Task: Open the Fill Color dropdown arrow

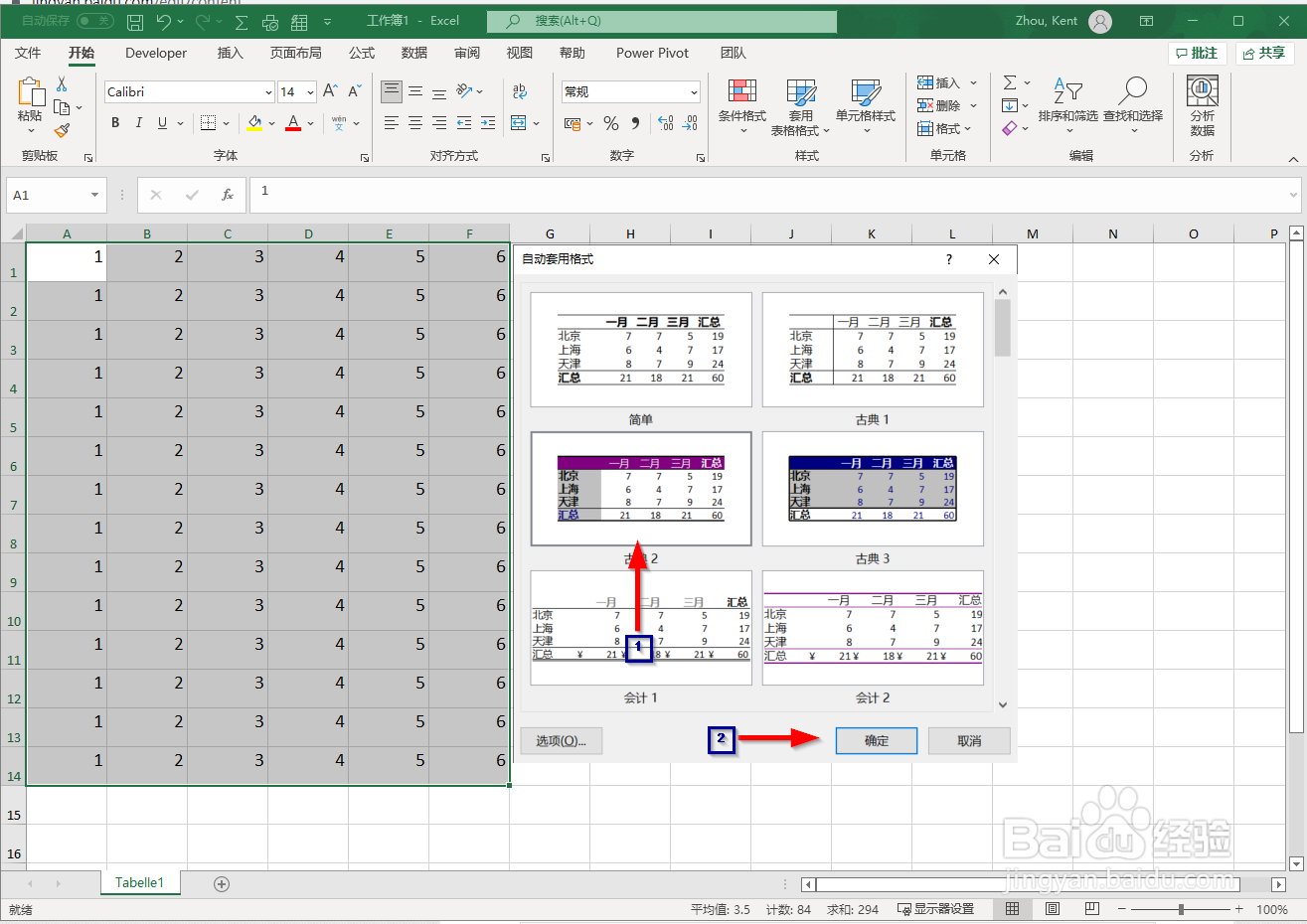Action: [x=271, y=123]
